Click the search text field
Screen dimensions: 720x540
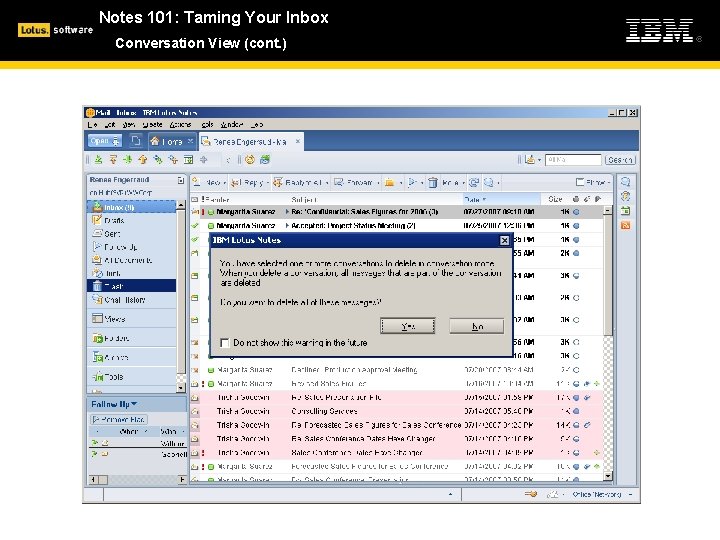[573, 160]
